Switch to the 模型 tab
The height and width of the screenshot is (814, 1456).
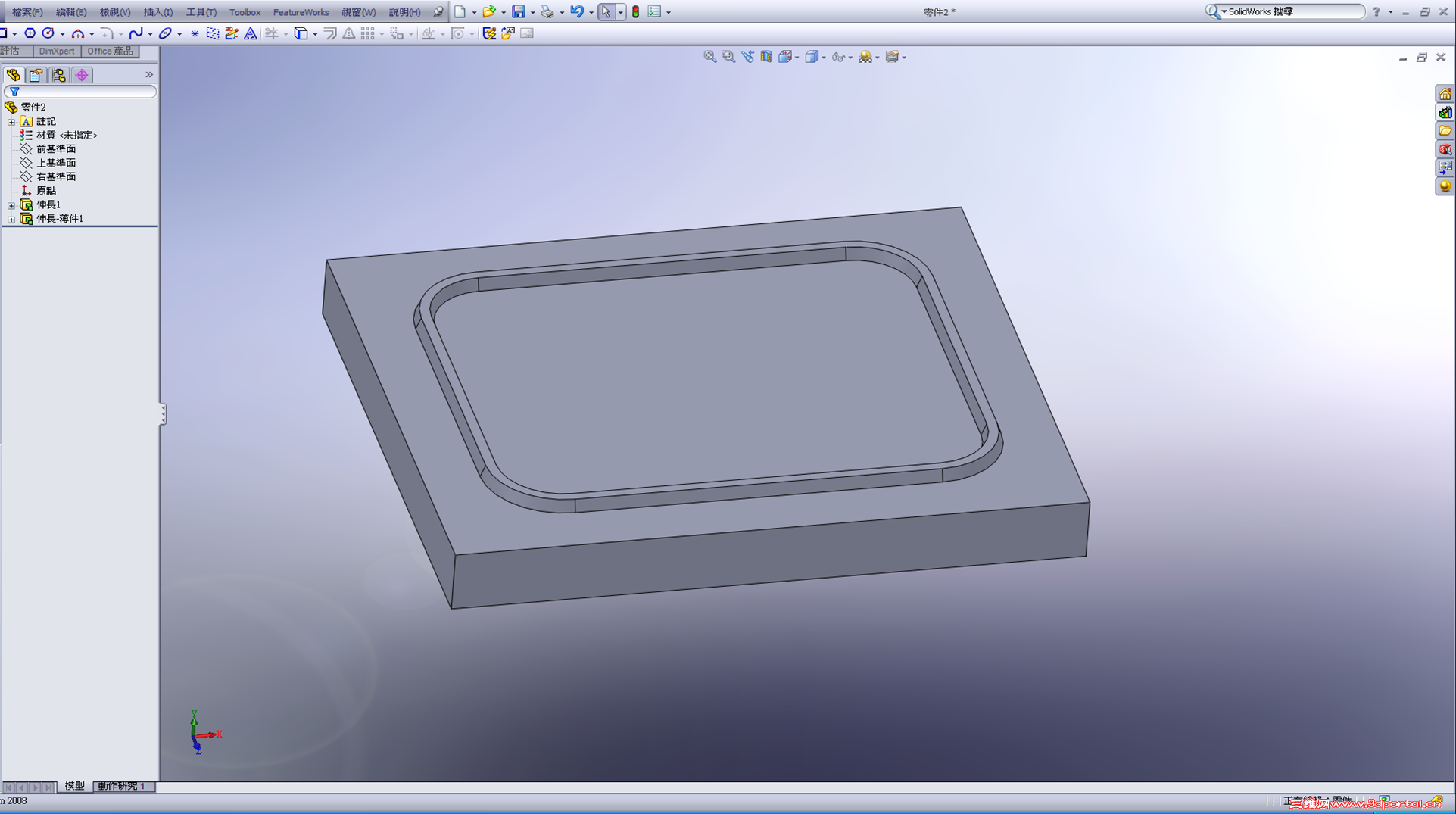pyautogui.click(x=74, y=786)
